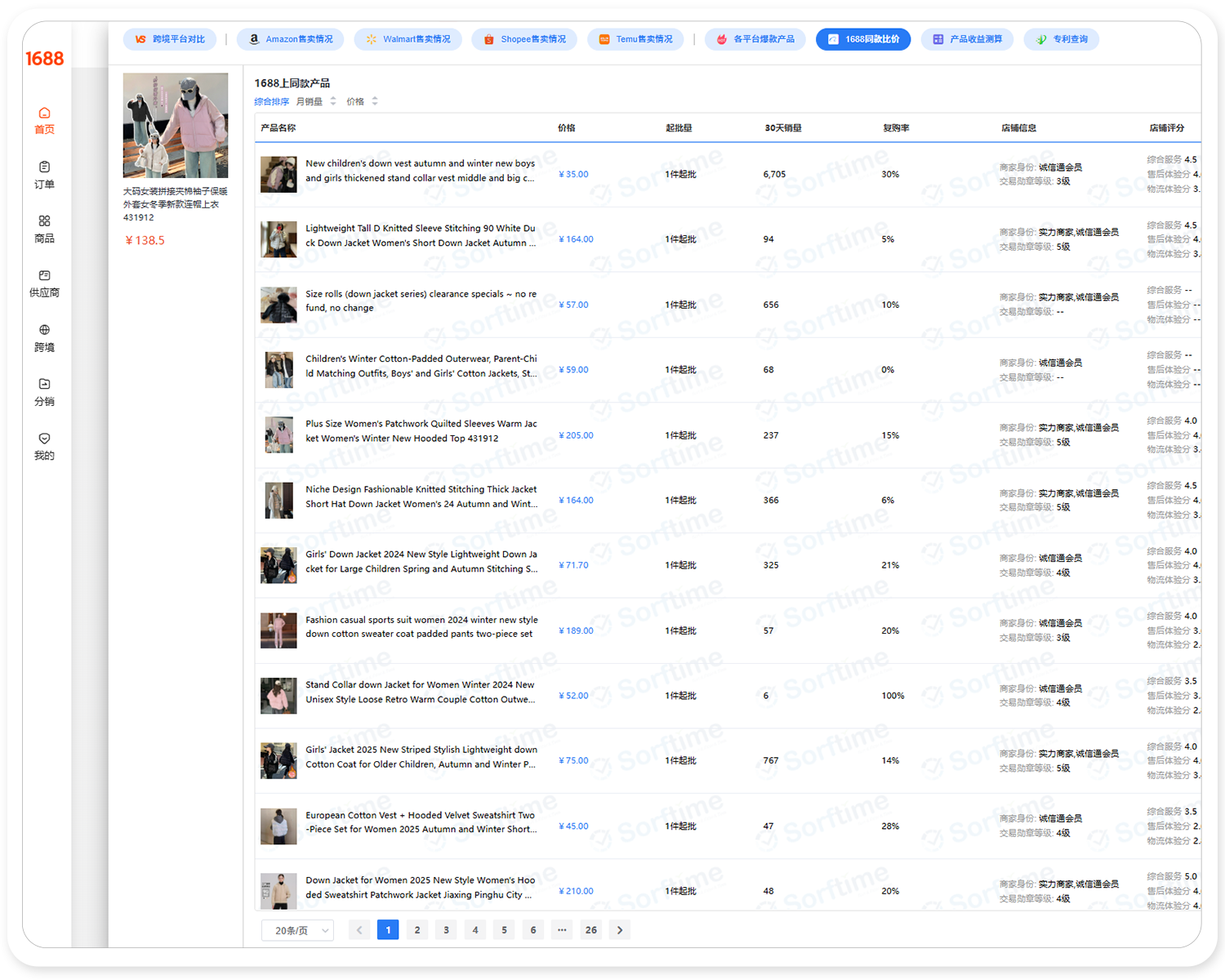Open the 产品收益测算 profit calculator tab
The height and width of the screenshot is (980, 1225).
(x=967, y=39)
